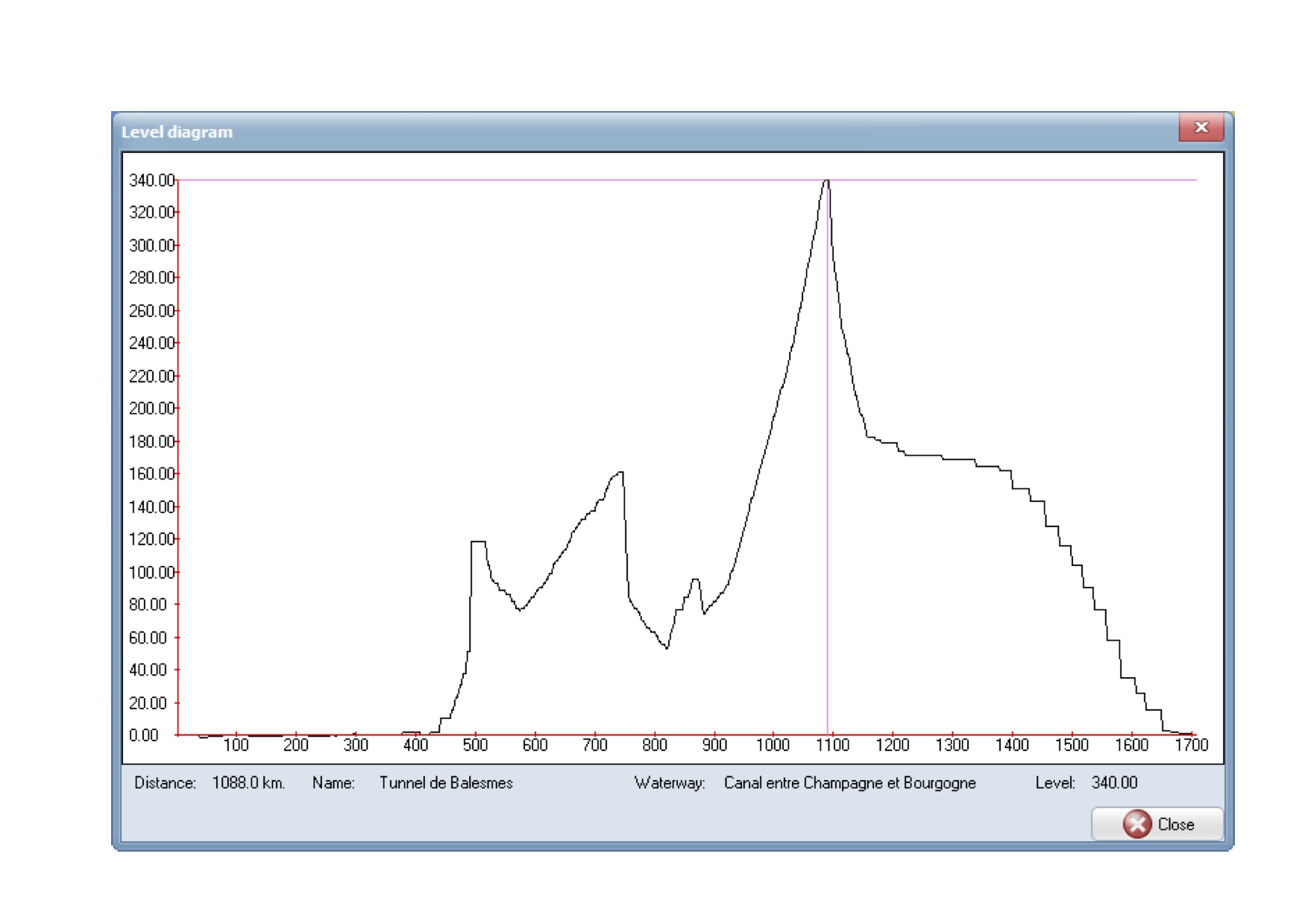Click the 1088.0 km distance value
Screen dimensions: 1308x924
pyautogui.click(x=248, y=783)
